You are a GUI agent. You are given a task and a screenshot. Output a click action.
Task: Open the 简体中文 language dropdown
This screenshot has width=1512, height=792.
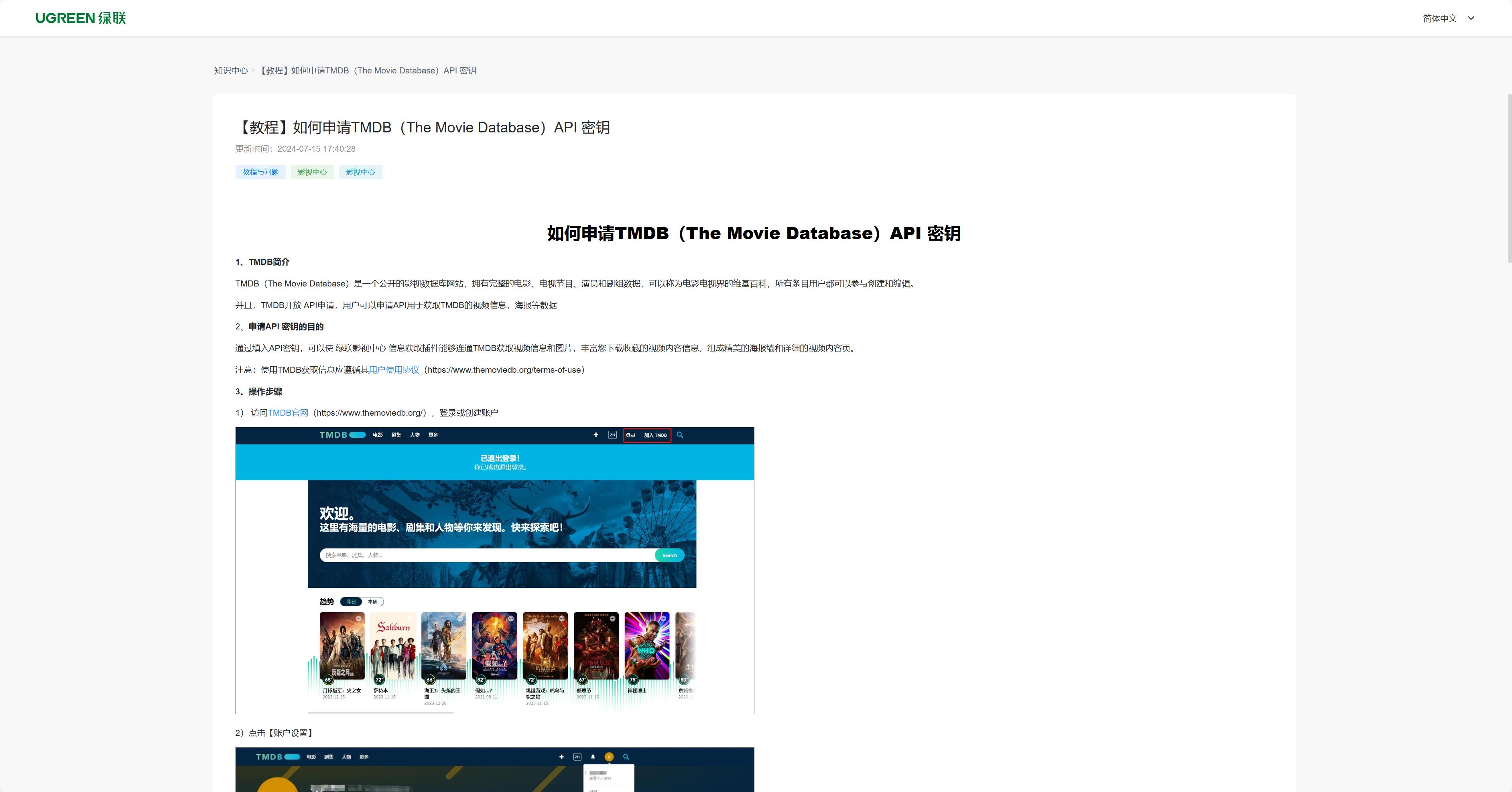click(1449, 18)
